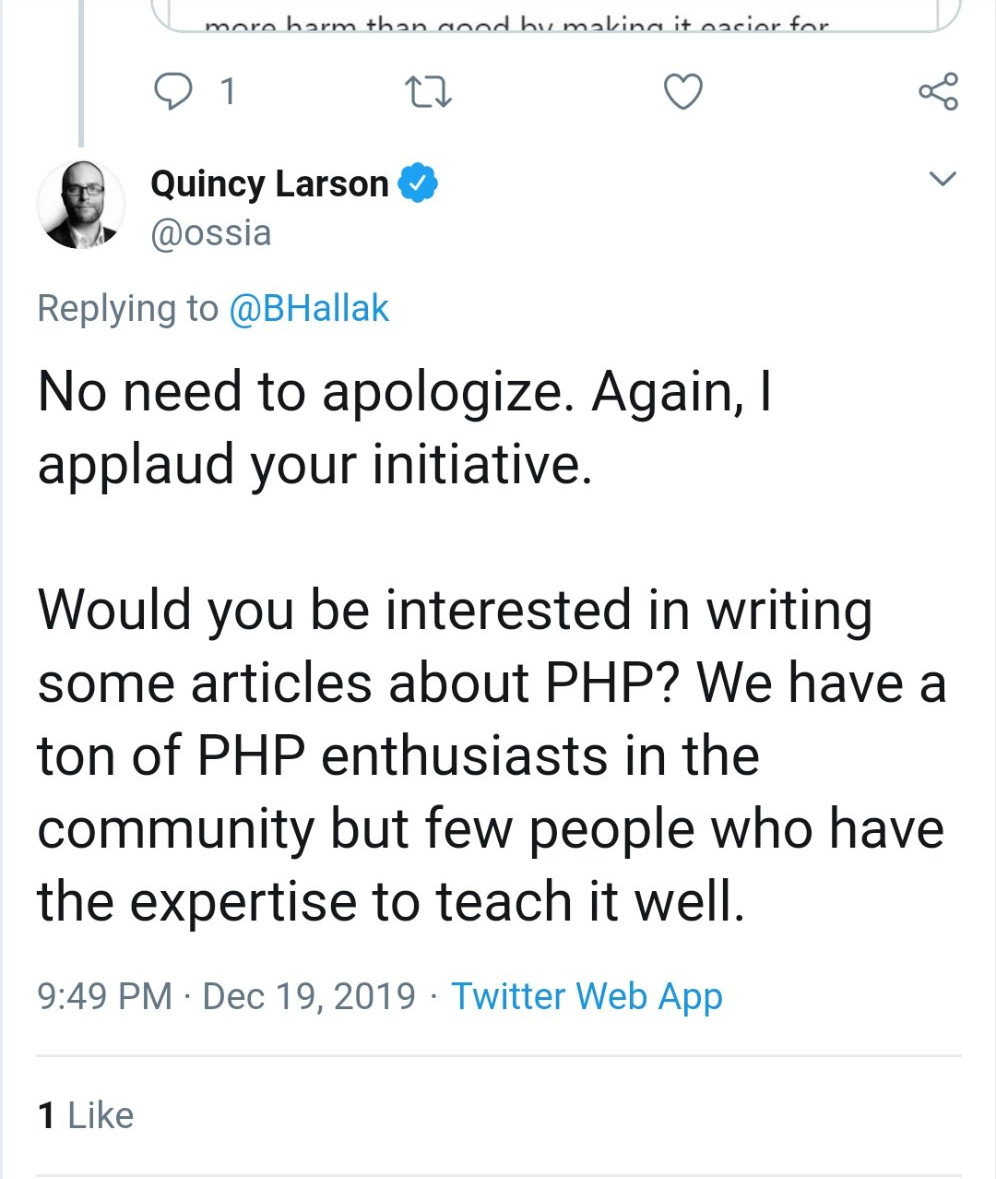Click the vertical thread connector line
996x1179 pixels.
[x=81, y=70]
